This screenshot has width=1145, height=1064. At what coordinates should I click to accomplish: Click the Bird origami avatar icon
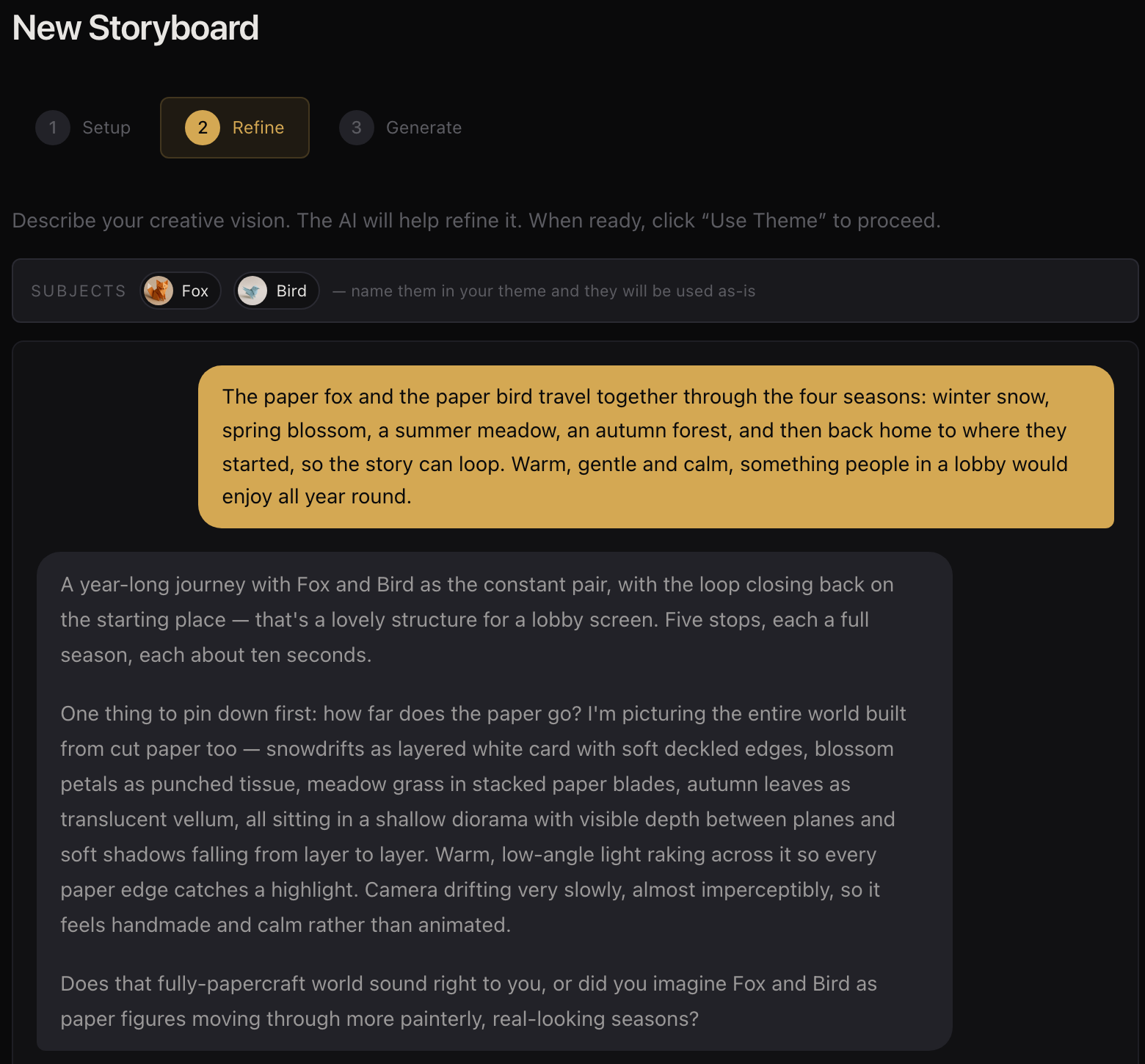click(x=252, y=291)
